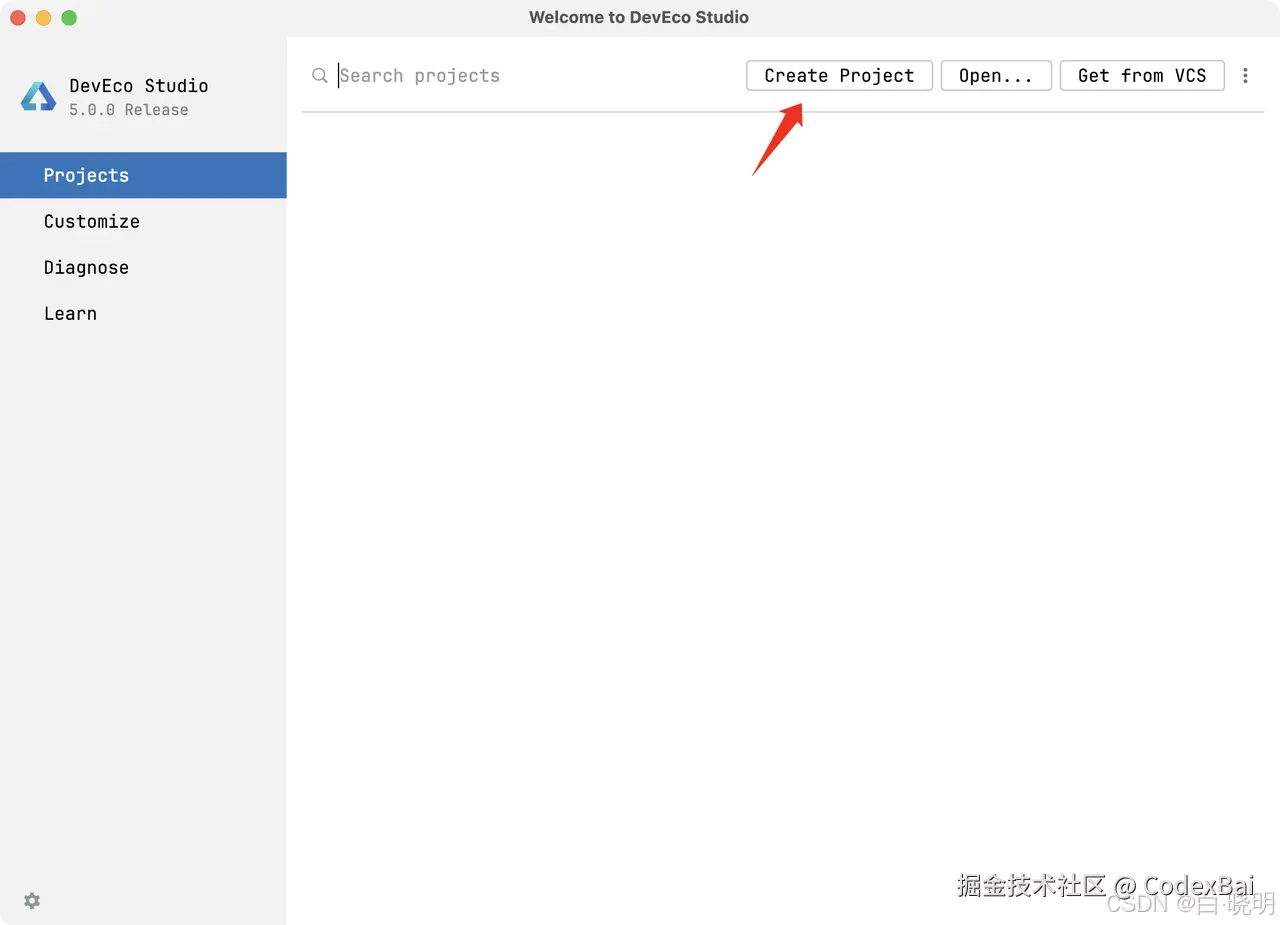Click the Open... button
The width and height of the screenshot is (1280, 925).
click(996, 76)
